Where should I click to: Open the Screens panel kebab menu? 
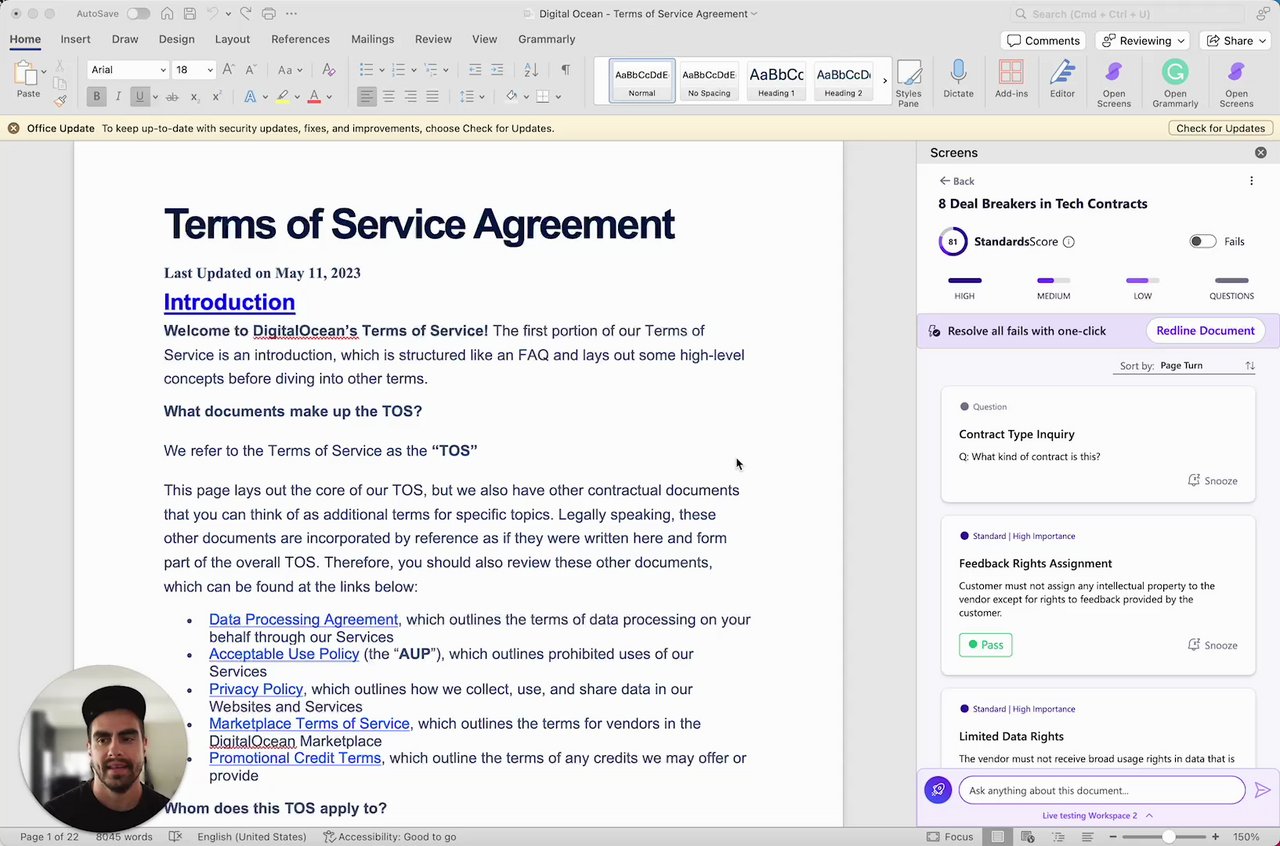coord(1251,181)
